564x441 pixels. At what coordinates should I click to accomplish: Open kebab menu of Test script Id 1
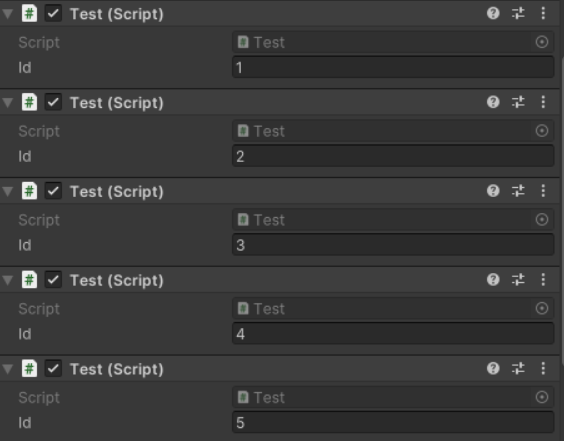click(x=543, y=14)
